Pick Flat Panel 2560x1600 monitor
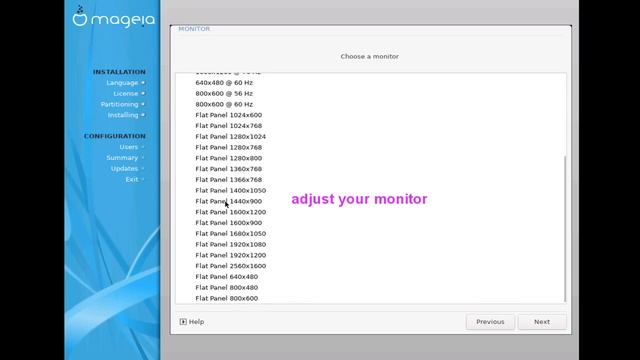Viewport: 640px width, 360px height. pyautogui.click(x=231, y=266)
